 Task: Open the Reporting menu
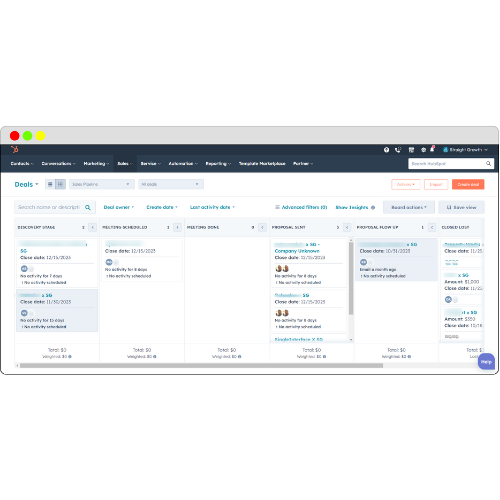tap(218, 164)
